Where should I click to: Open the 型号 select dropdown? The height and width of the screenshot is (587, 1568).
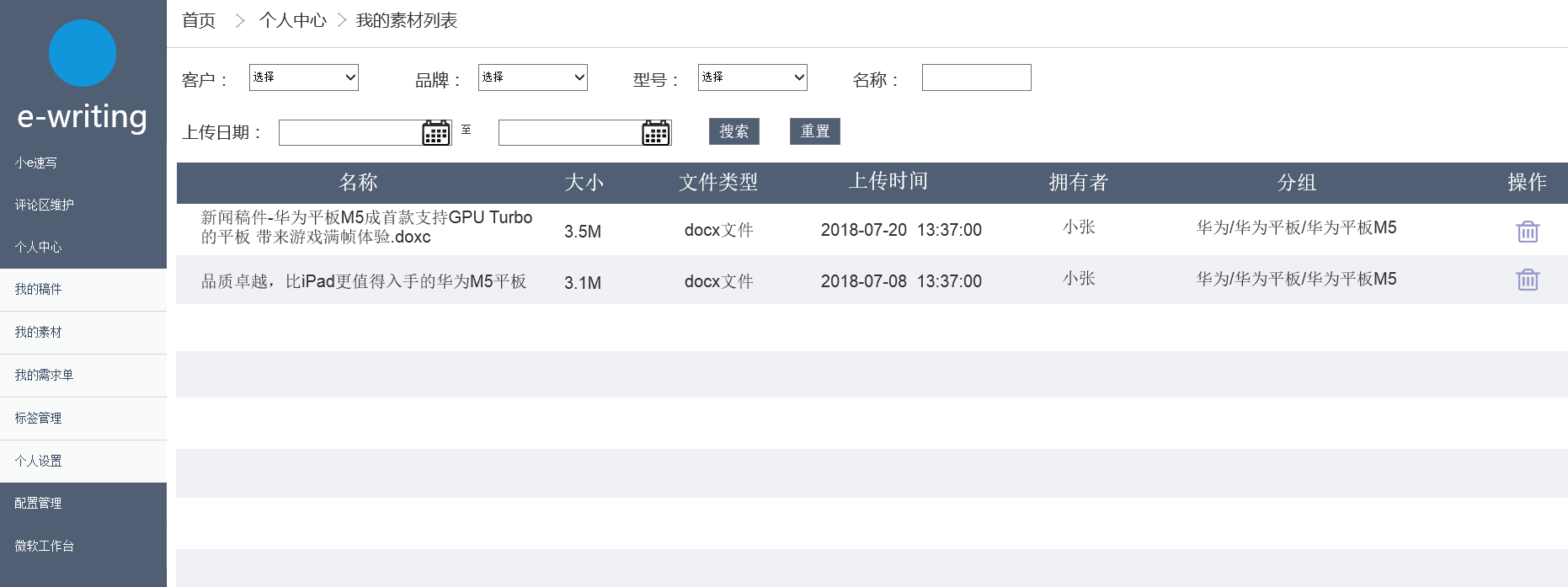tap(753, 77)
